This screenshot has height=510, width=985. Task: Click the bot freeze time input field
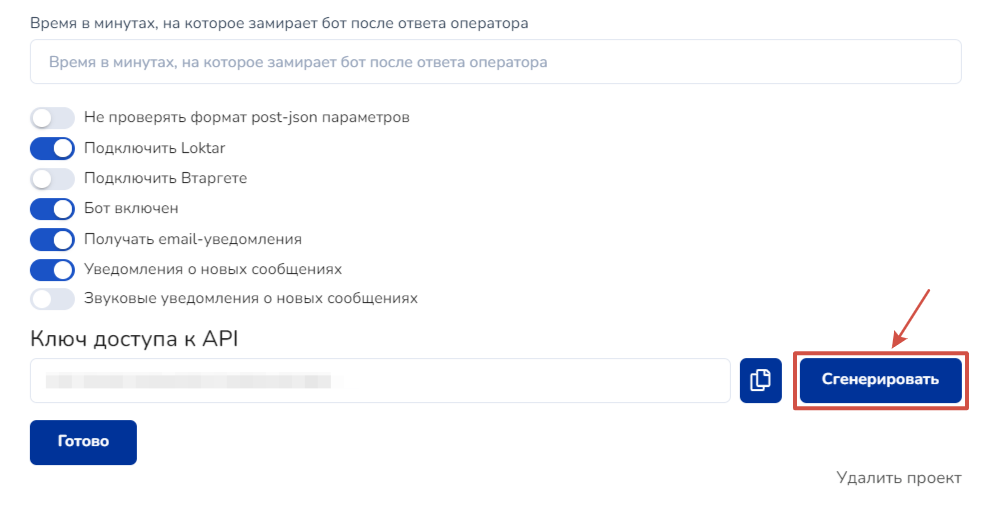[x=495, y=62]
